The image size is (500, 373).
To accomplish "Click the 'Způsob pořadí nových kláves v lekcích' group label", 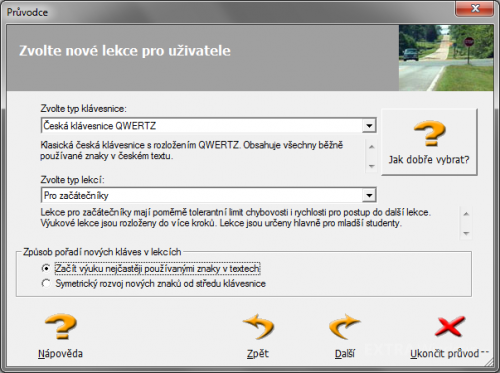I will (x=102, y=252).
